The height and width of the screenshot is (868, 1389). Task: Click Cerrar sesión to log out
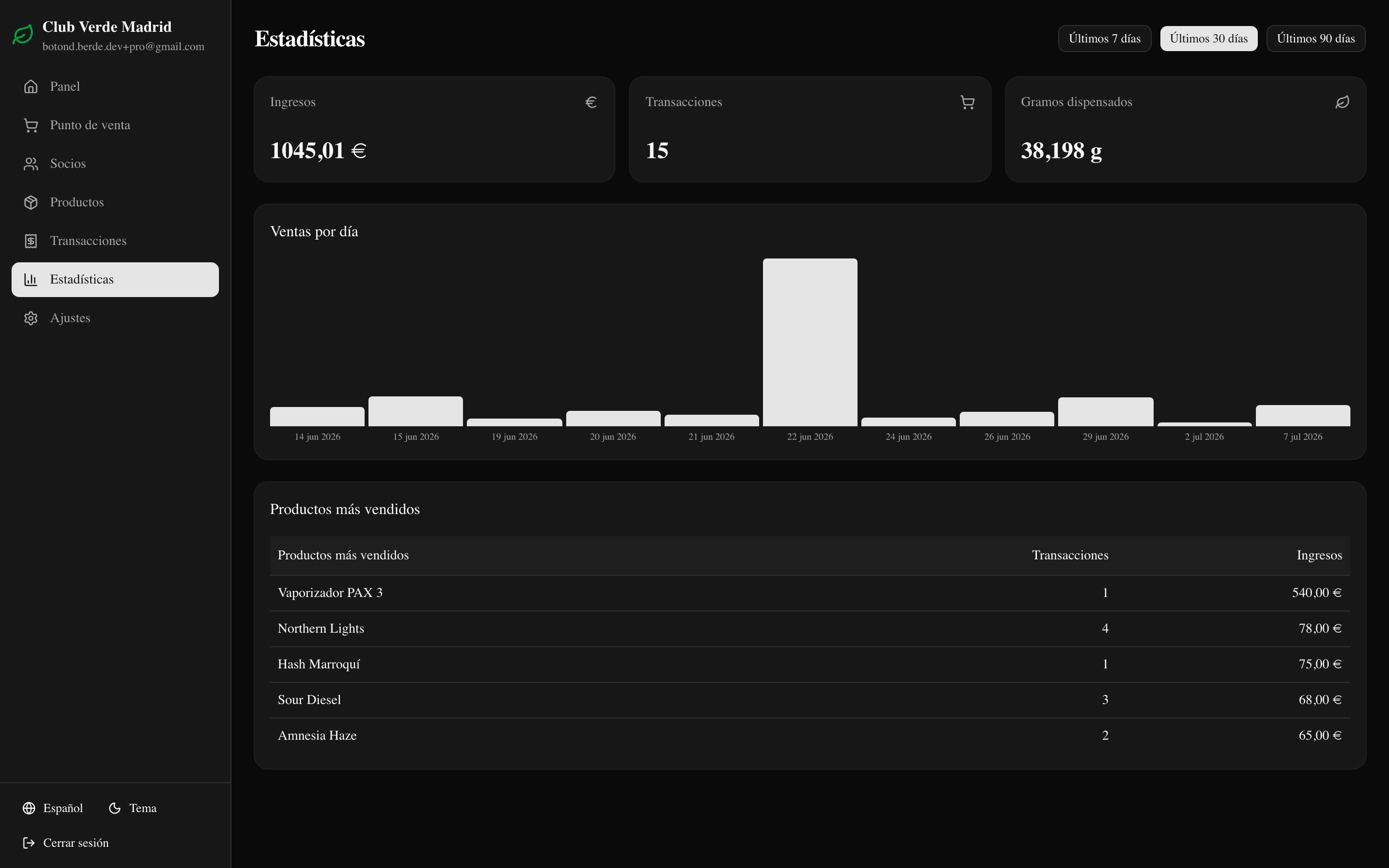click(x=66, y=843)
